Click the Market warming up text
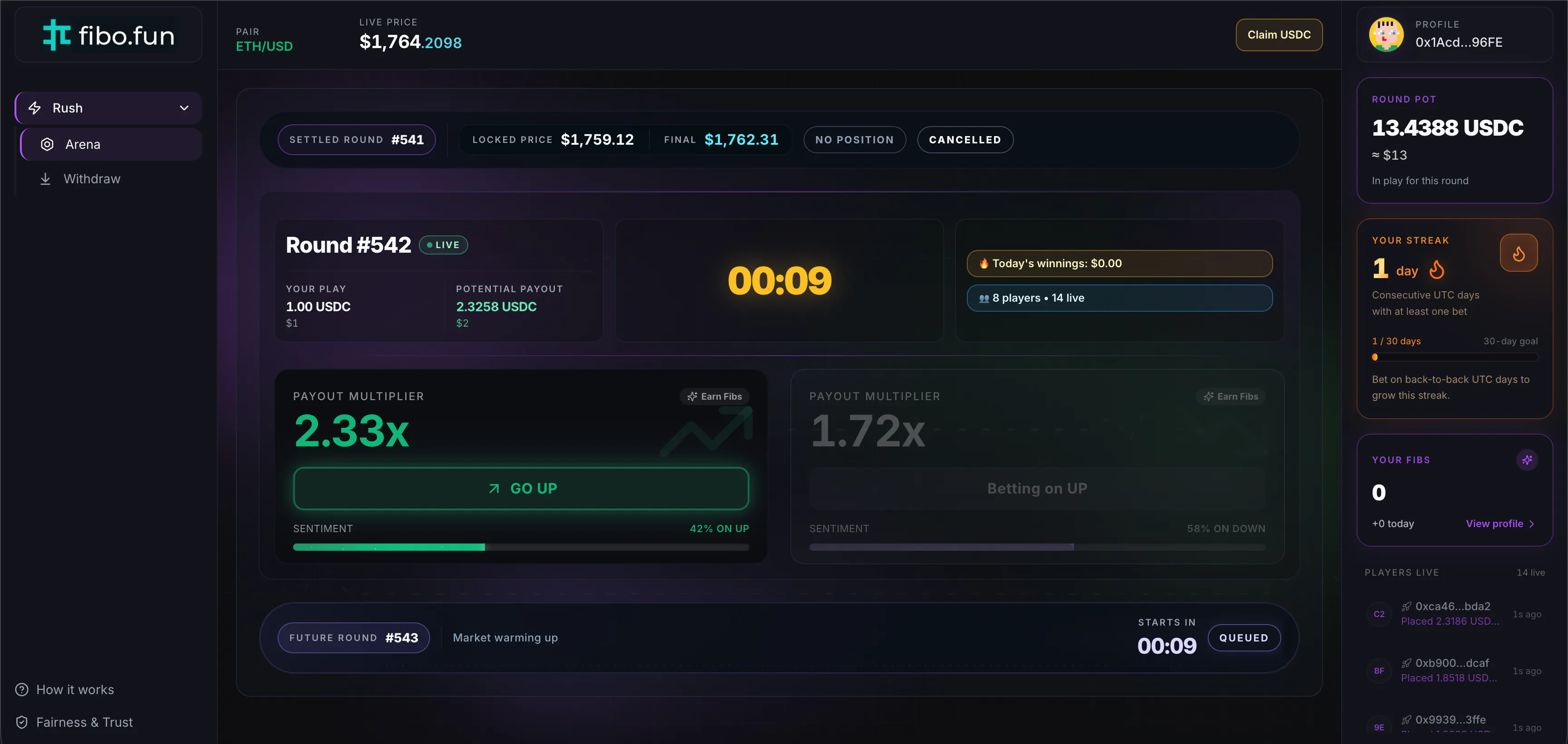The height and width of the screenshot is (744, 1568). tap(505, 637)
